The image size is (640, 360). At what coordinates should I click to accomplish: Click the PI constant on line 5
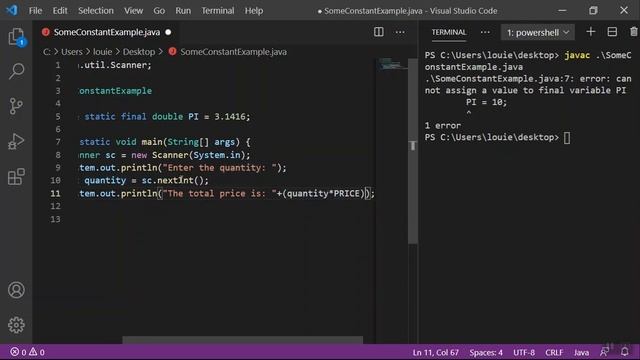tap(193, 116)
